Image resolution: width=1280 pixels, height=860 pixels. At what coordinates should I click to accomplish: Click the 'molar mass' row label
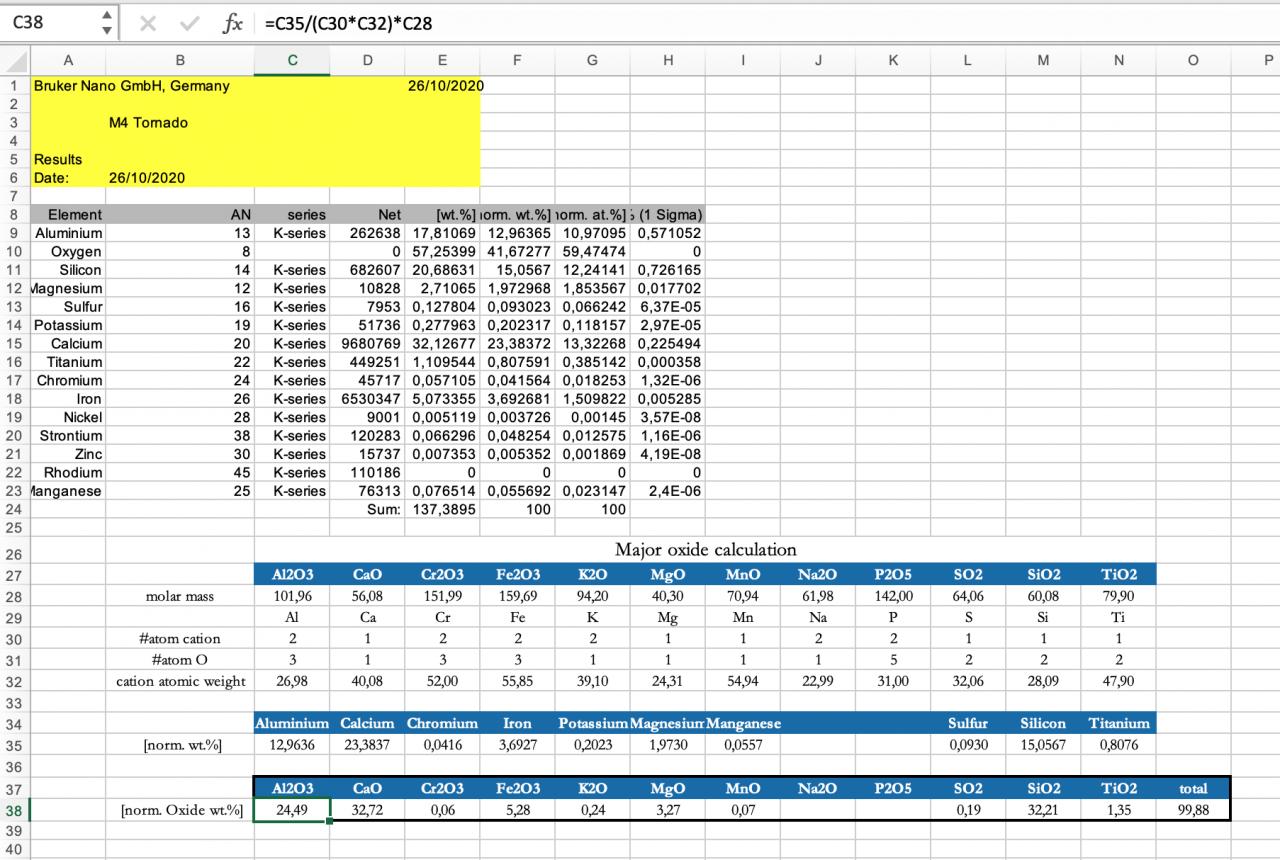[180, 596]
